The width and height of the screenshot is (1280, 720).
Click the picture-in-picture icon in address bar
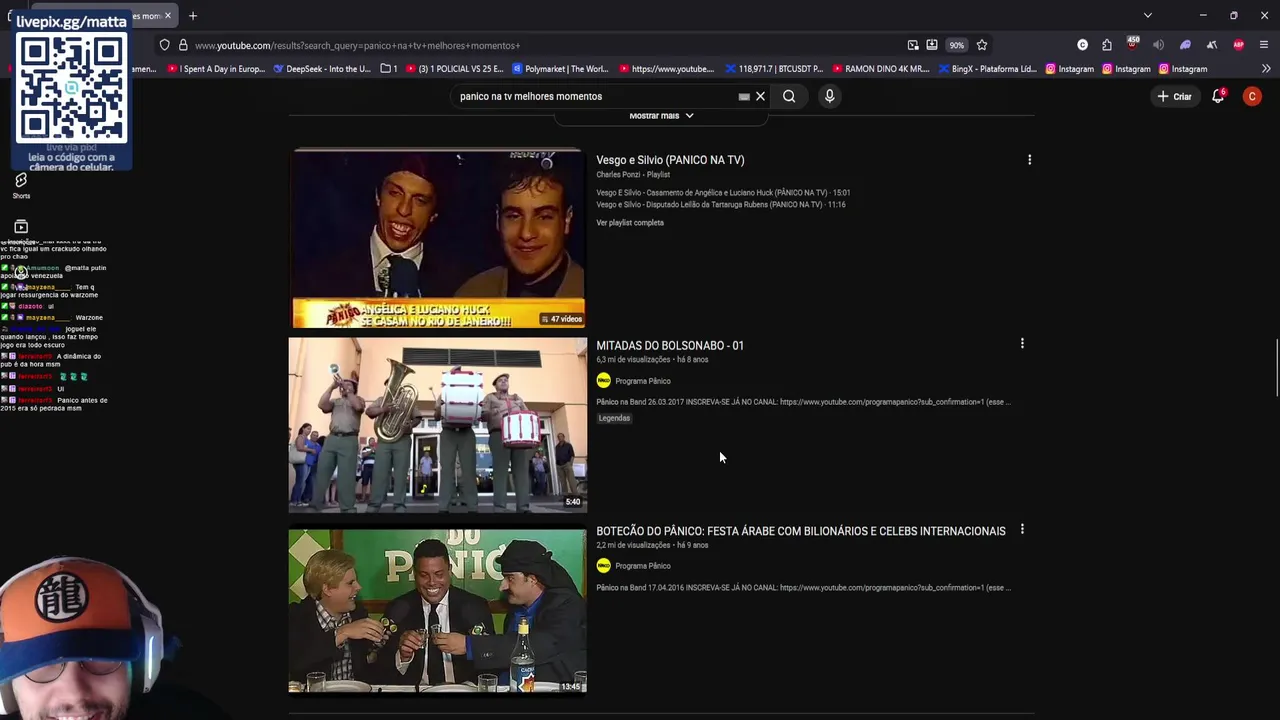point(913,45)
